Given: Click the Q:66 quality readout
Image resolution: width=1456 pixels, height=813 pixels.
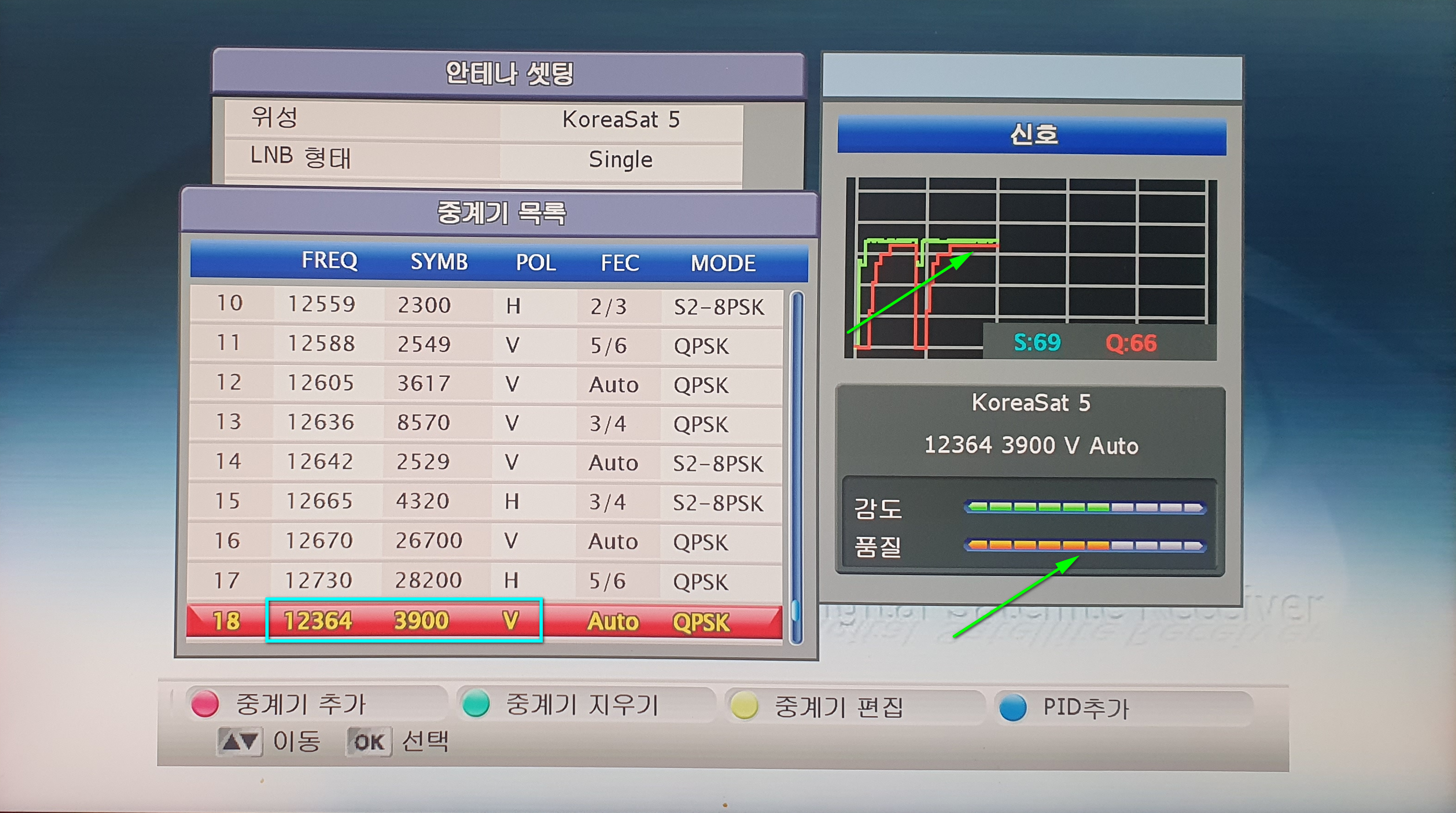Looking at the screenshot, I should pyautogui.click(x=1131, y=343).
